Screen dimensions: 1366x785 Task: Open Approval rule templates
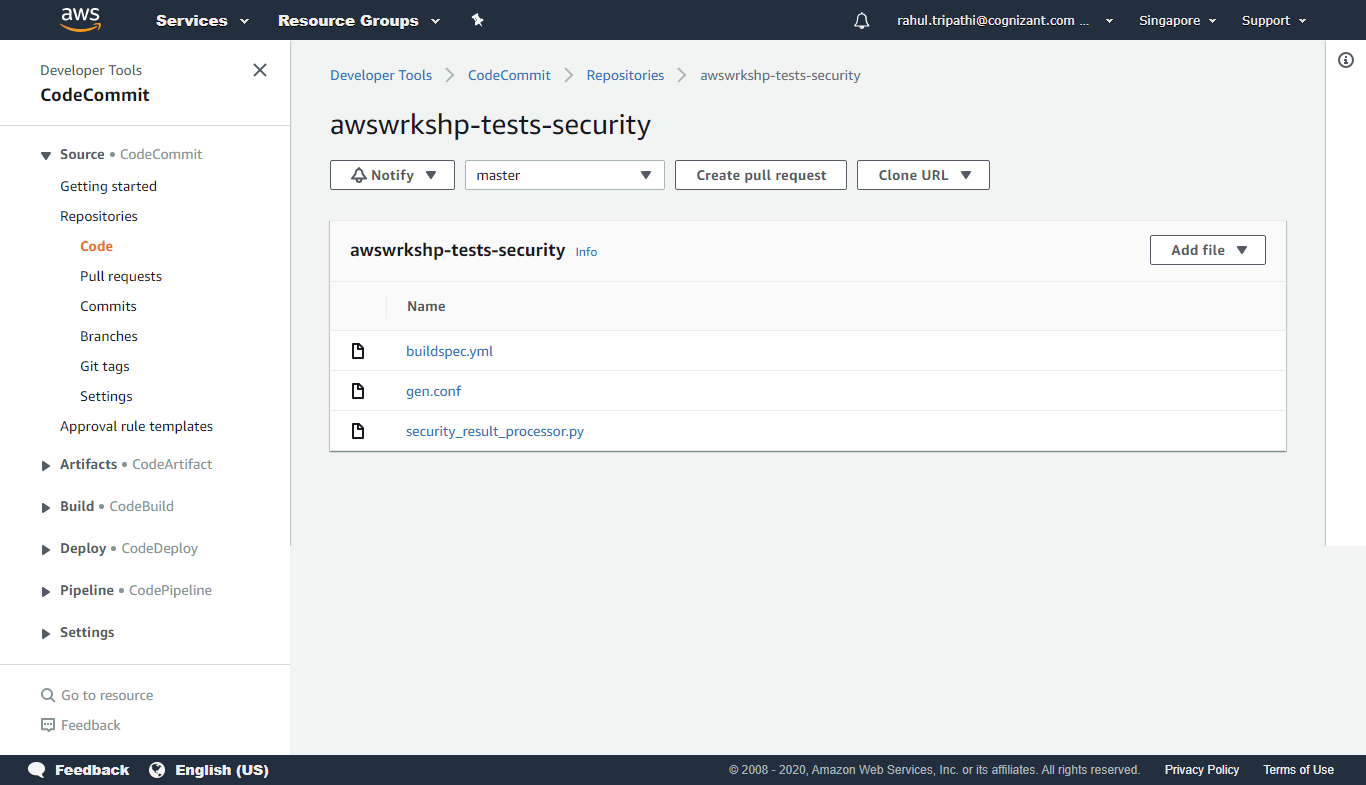136,426
